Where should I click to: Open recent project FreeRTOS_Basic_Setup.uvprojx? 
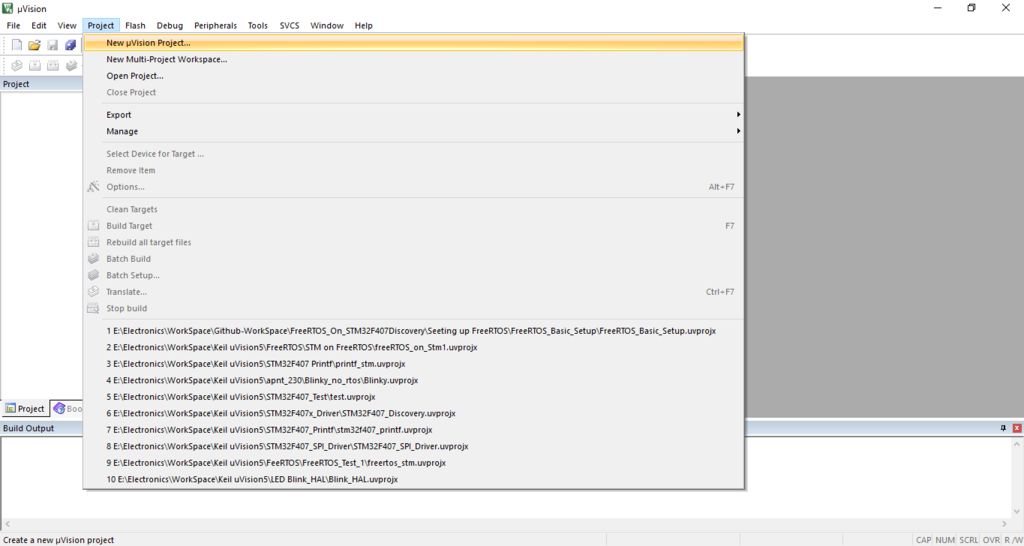coord(413,331)
